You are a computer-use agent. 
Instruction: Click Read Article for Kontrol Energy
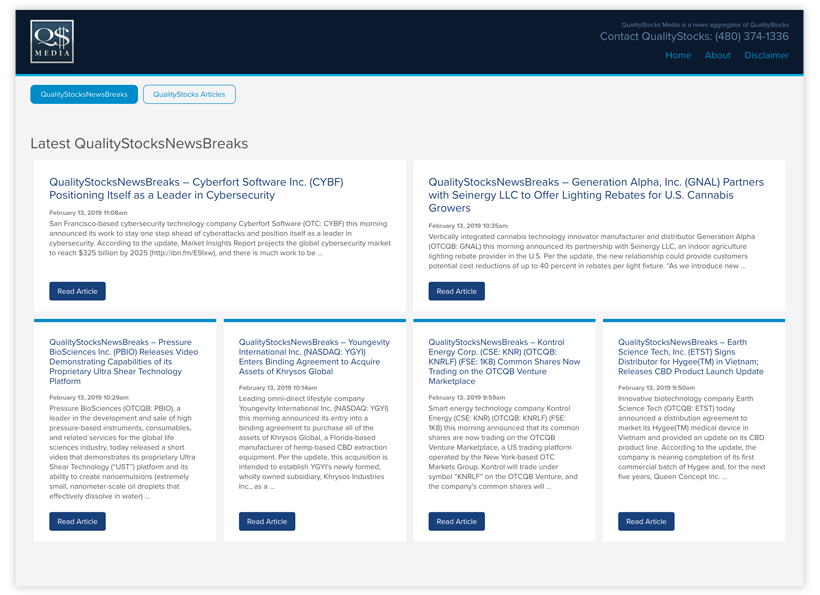pyautogui.click(x=457, y=521)
